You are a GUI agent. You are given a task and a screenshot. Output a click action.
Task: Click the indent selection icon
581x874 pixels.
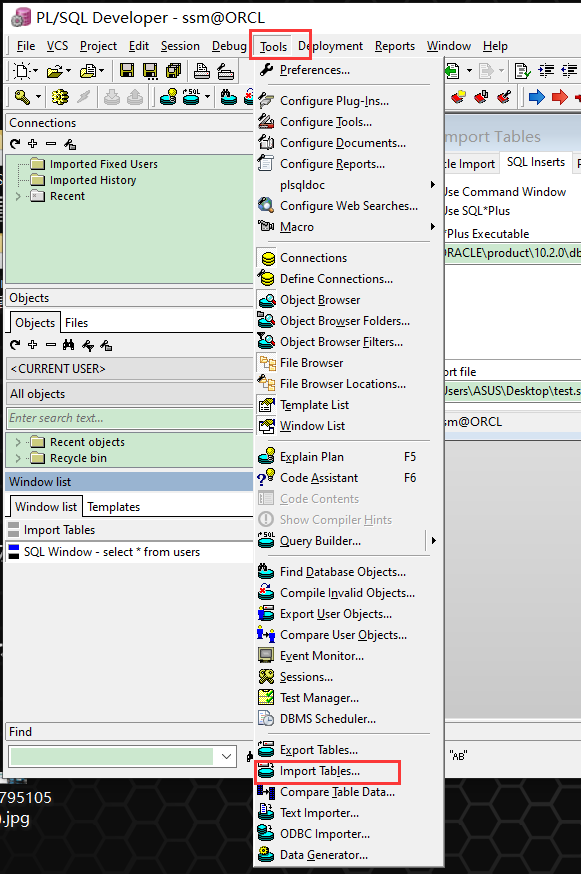546,71
